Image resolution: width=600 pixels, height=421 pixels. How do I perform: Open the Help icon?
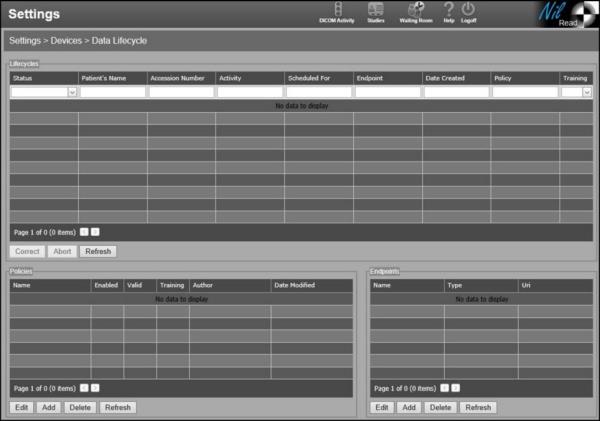pyautogui.click(x=449, y=11)
